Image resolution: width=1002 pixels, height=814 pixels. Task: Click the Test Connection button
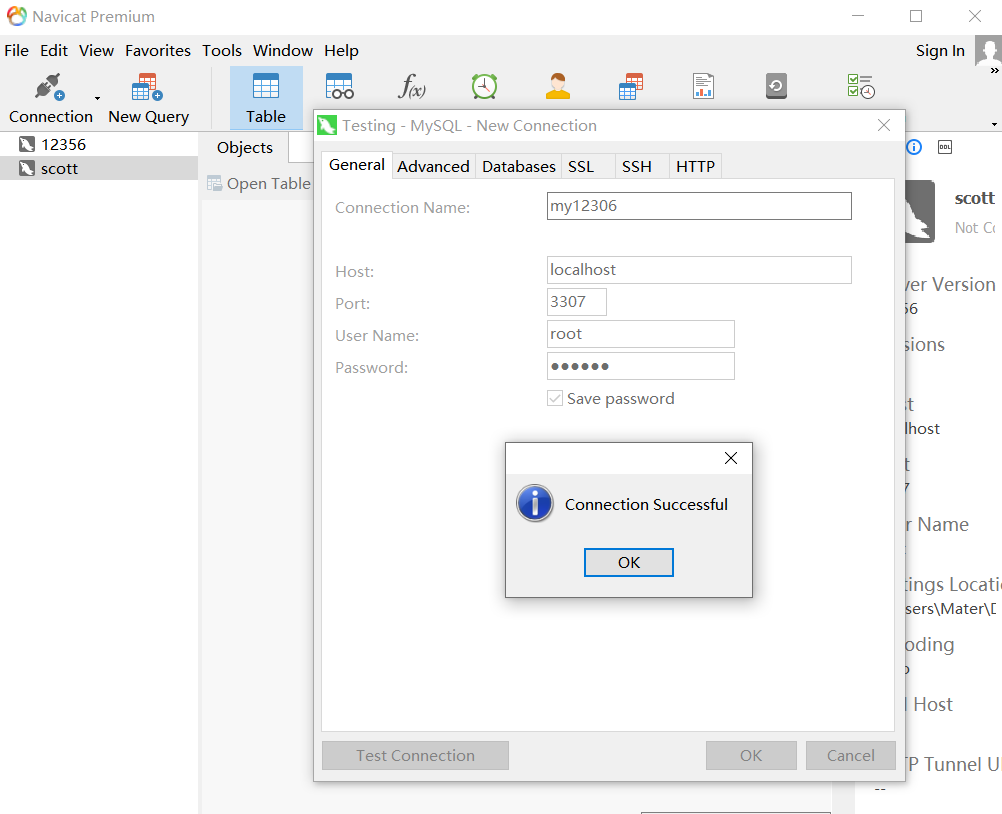click(x=415, y=756)
